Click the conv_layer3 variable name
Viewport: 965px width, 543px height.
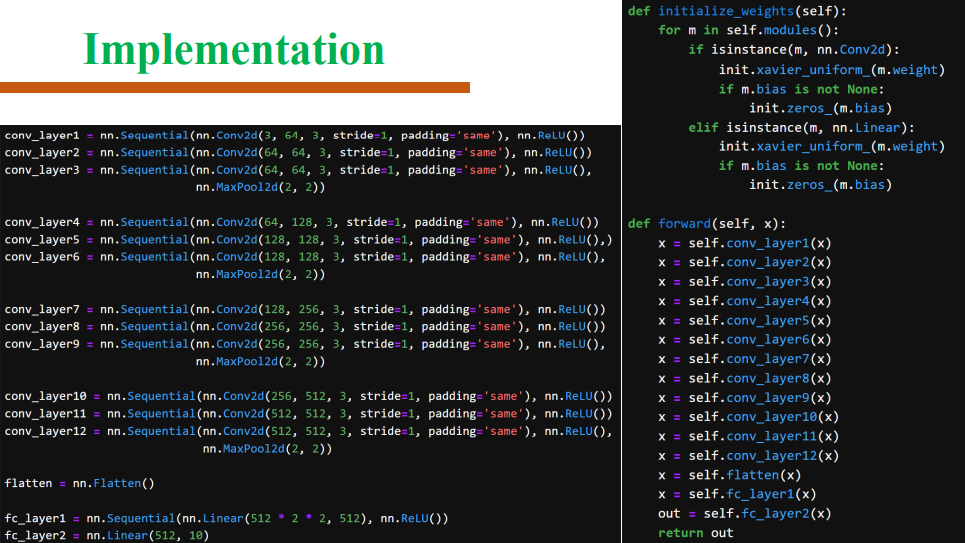[x=42, y=170]
